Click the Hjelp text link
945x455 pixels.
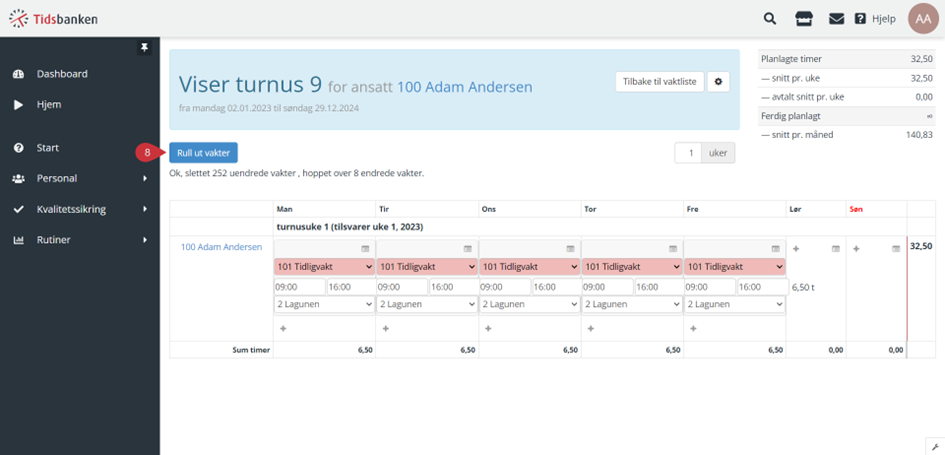point(884,19)
